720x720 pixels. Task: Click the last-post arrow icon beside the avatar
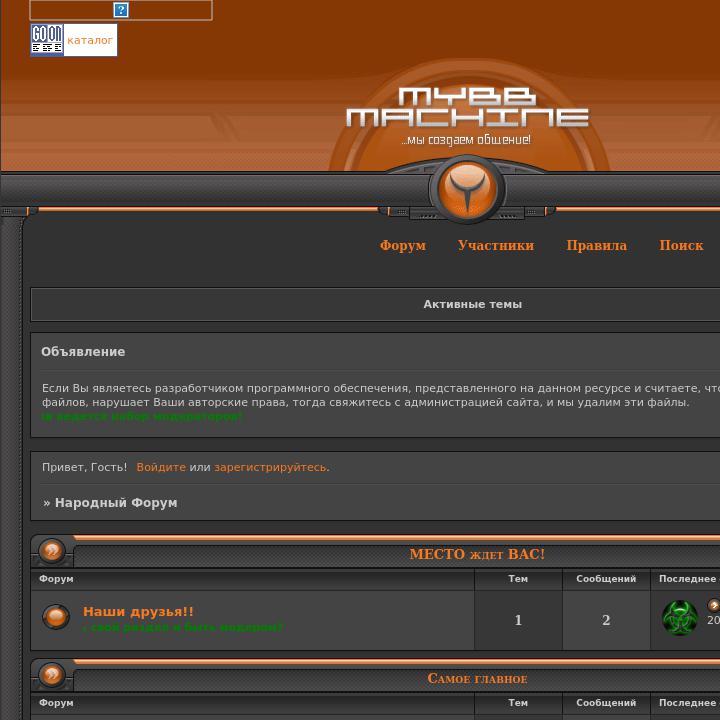[x=714, y=605]
